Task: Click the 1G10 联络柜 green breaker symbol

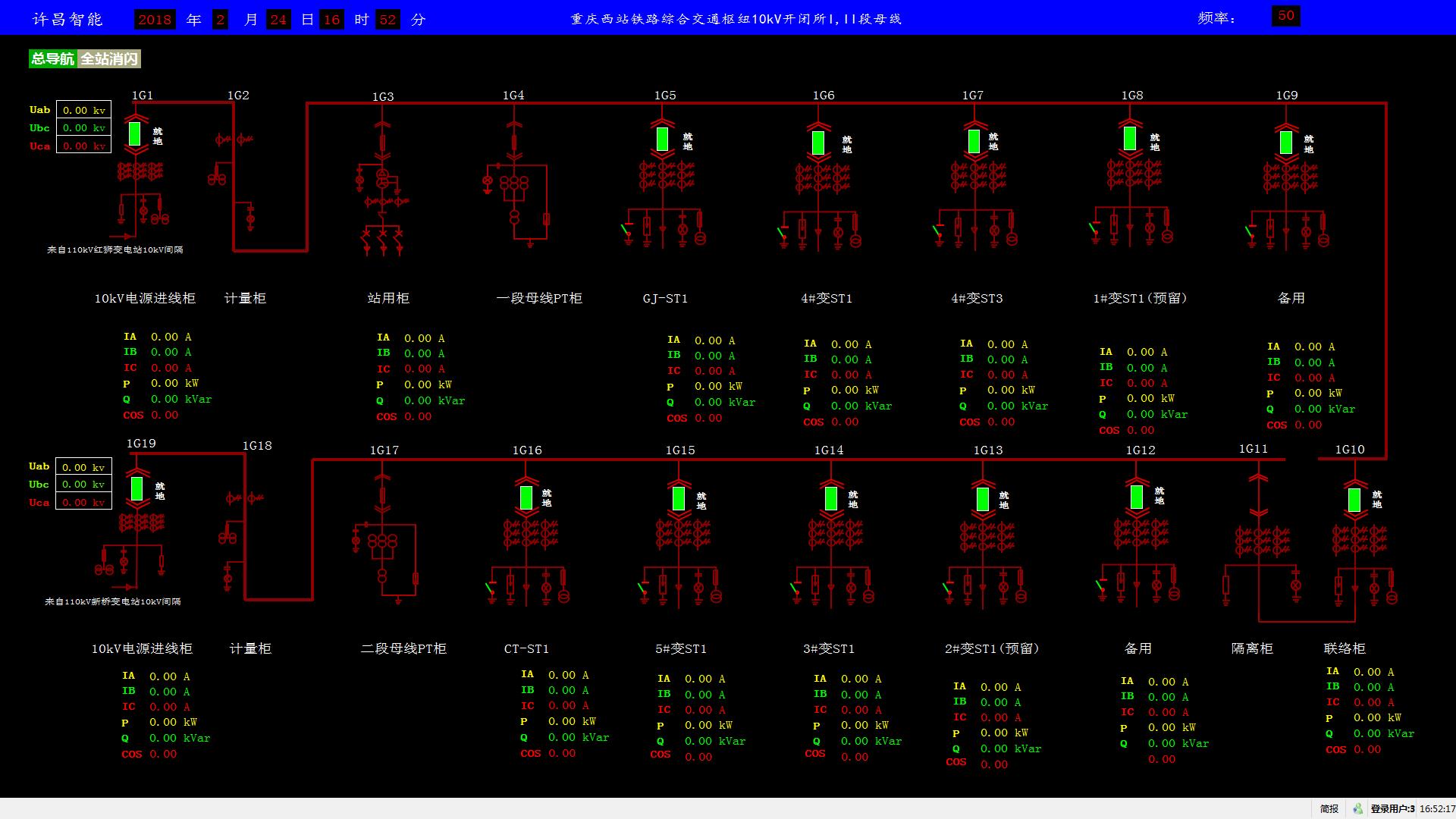Action: point(1354,500)
